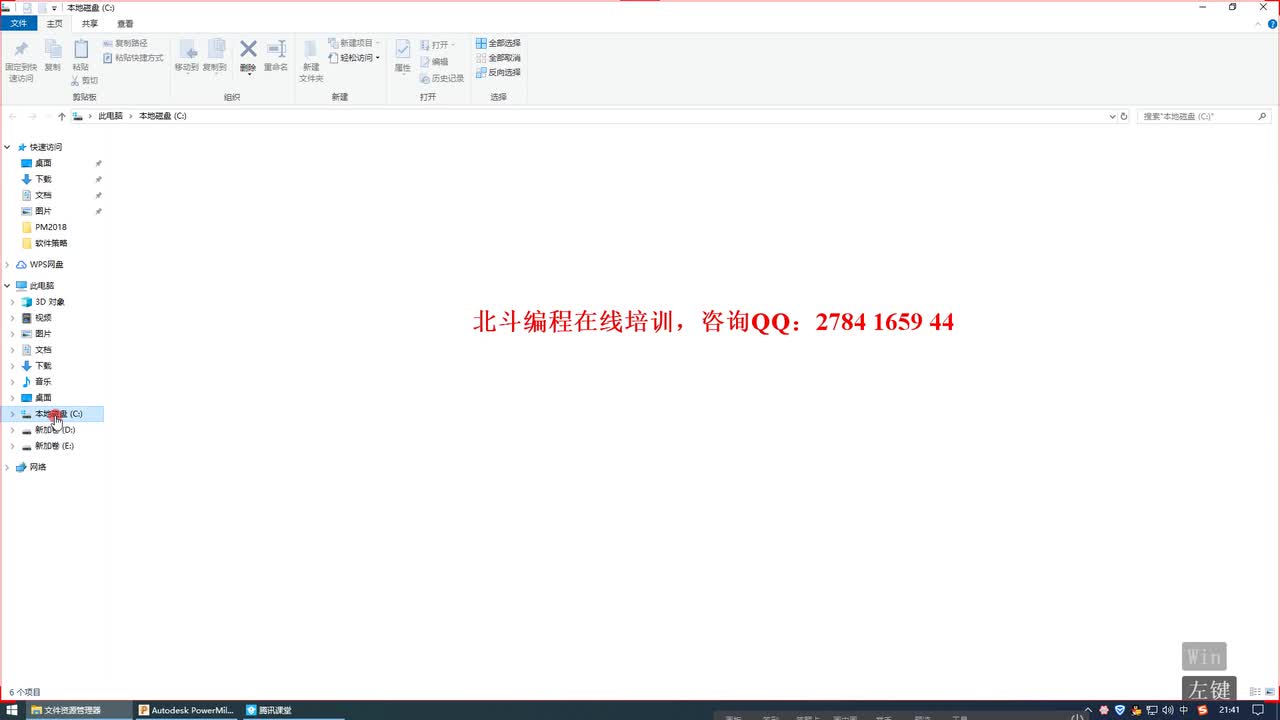
Task: Open the 轻松访问 dropdown
Action: pos(354,58)
